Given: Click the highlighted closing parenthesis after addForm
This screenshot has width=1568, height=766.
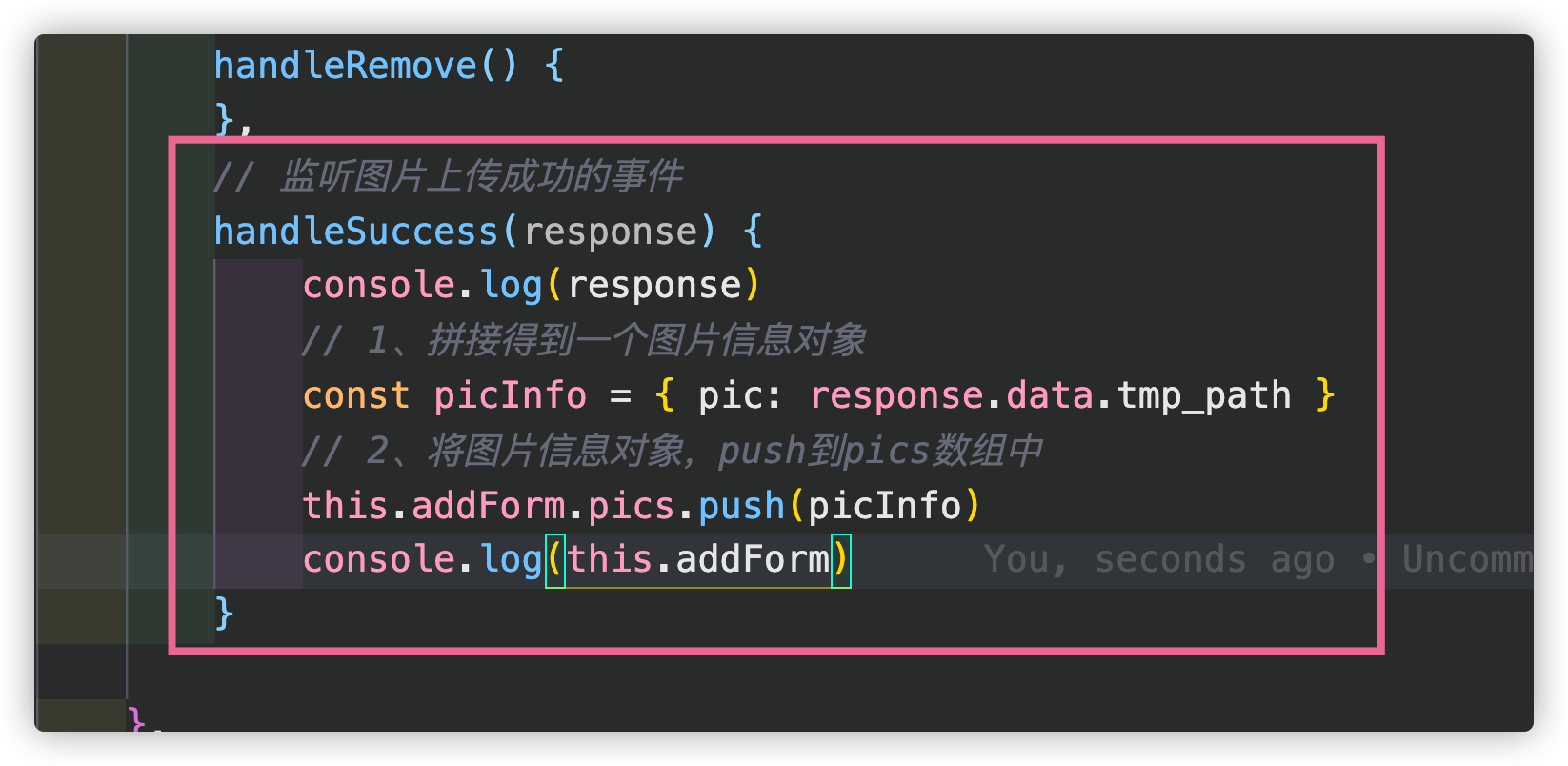Looking at the screenshot, I should pos(841,560).
